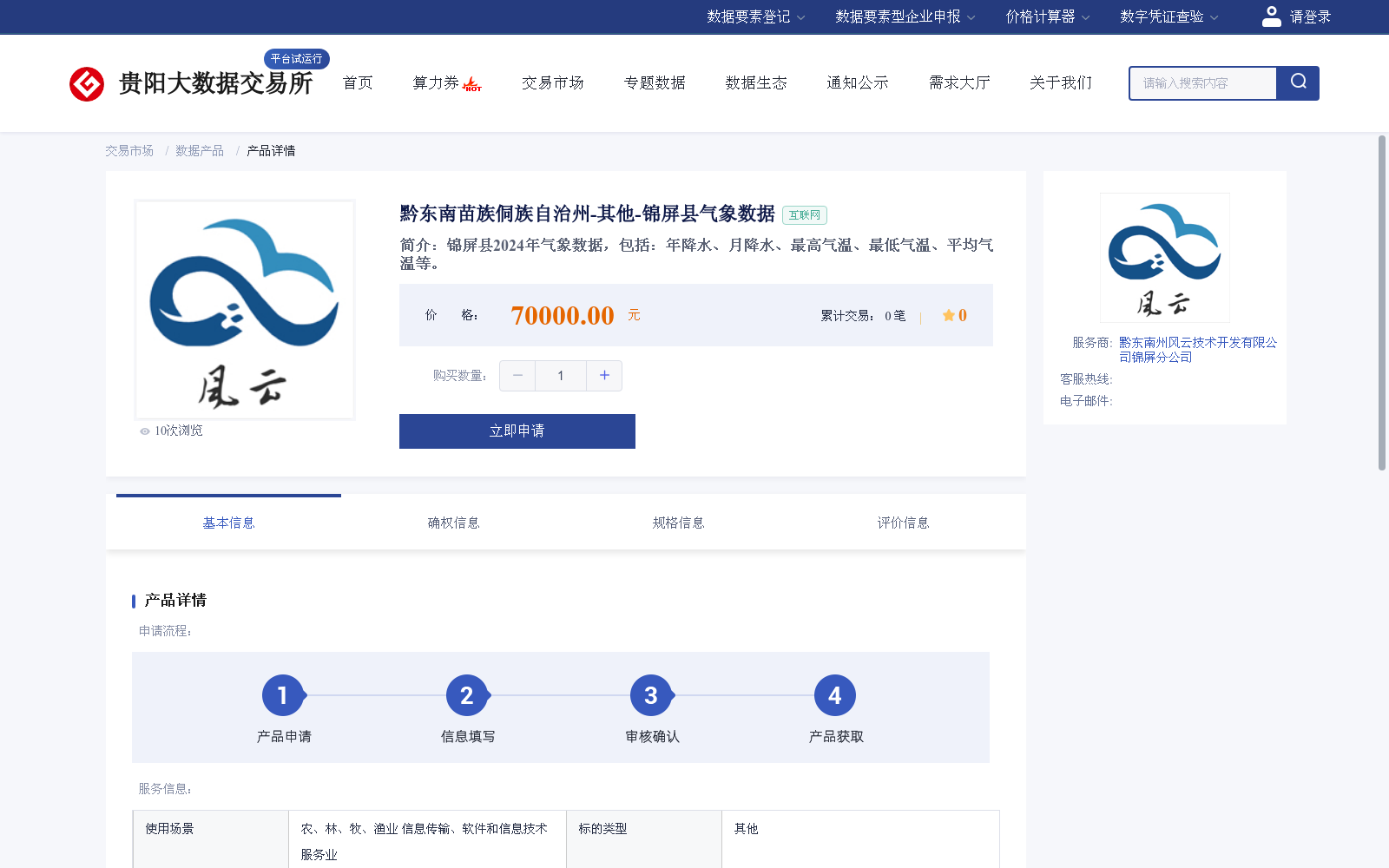
Task: Open the 通知公示 menu item
Action: tap(858, 82)
